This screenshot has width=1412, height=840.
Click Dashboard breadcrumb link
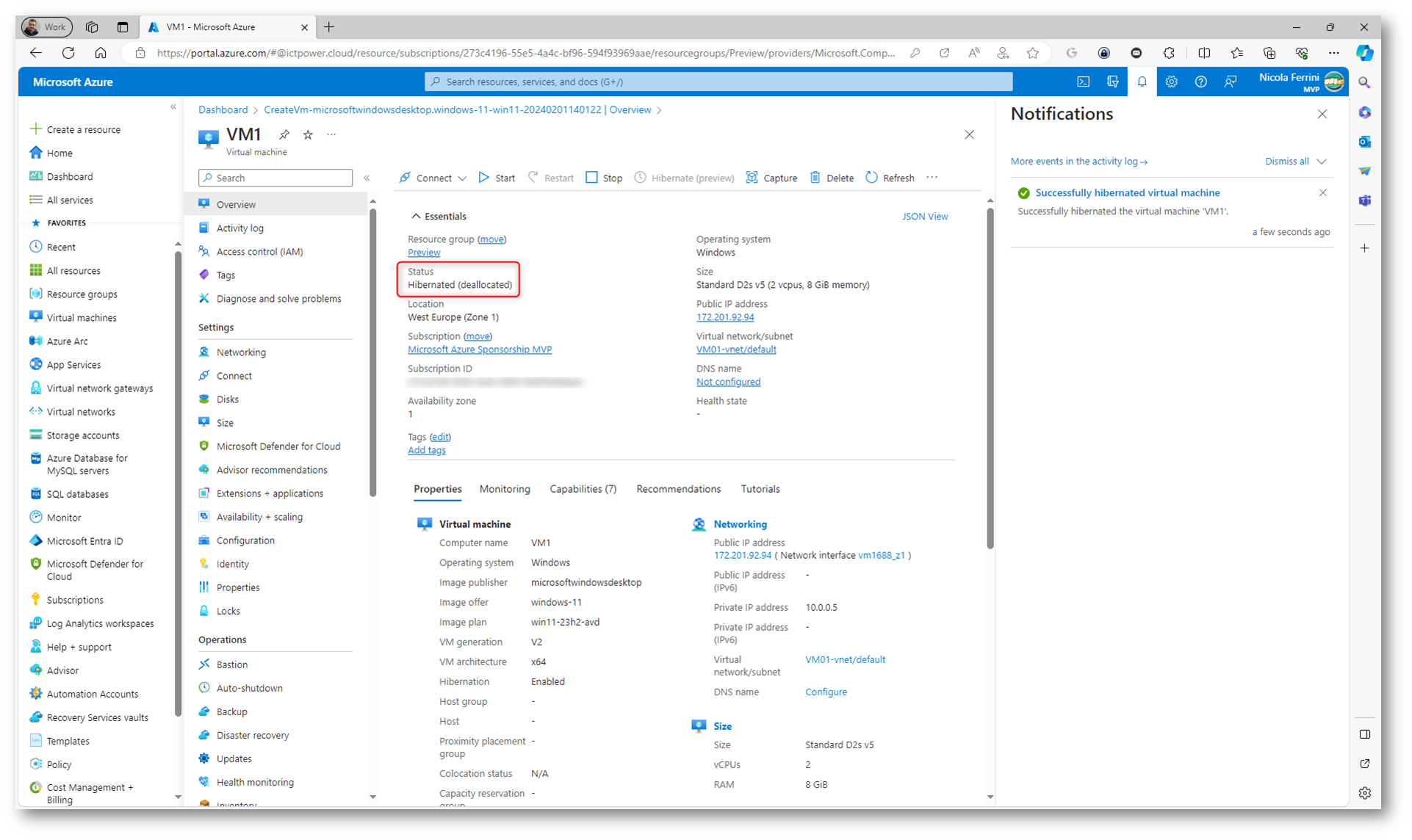(223, 110)
